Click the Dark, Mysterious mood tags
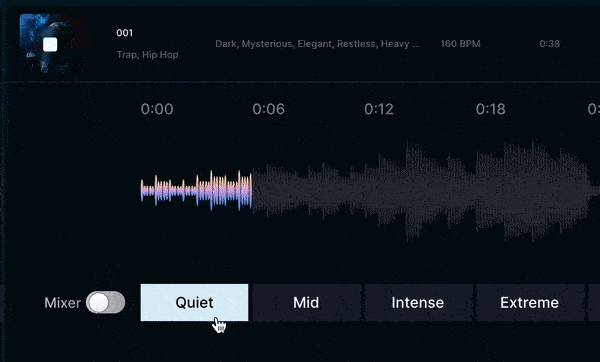600x362 pixels. click(317, 44)
